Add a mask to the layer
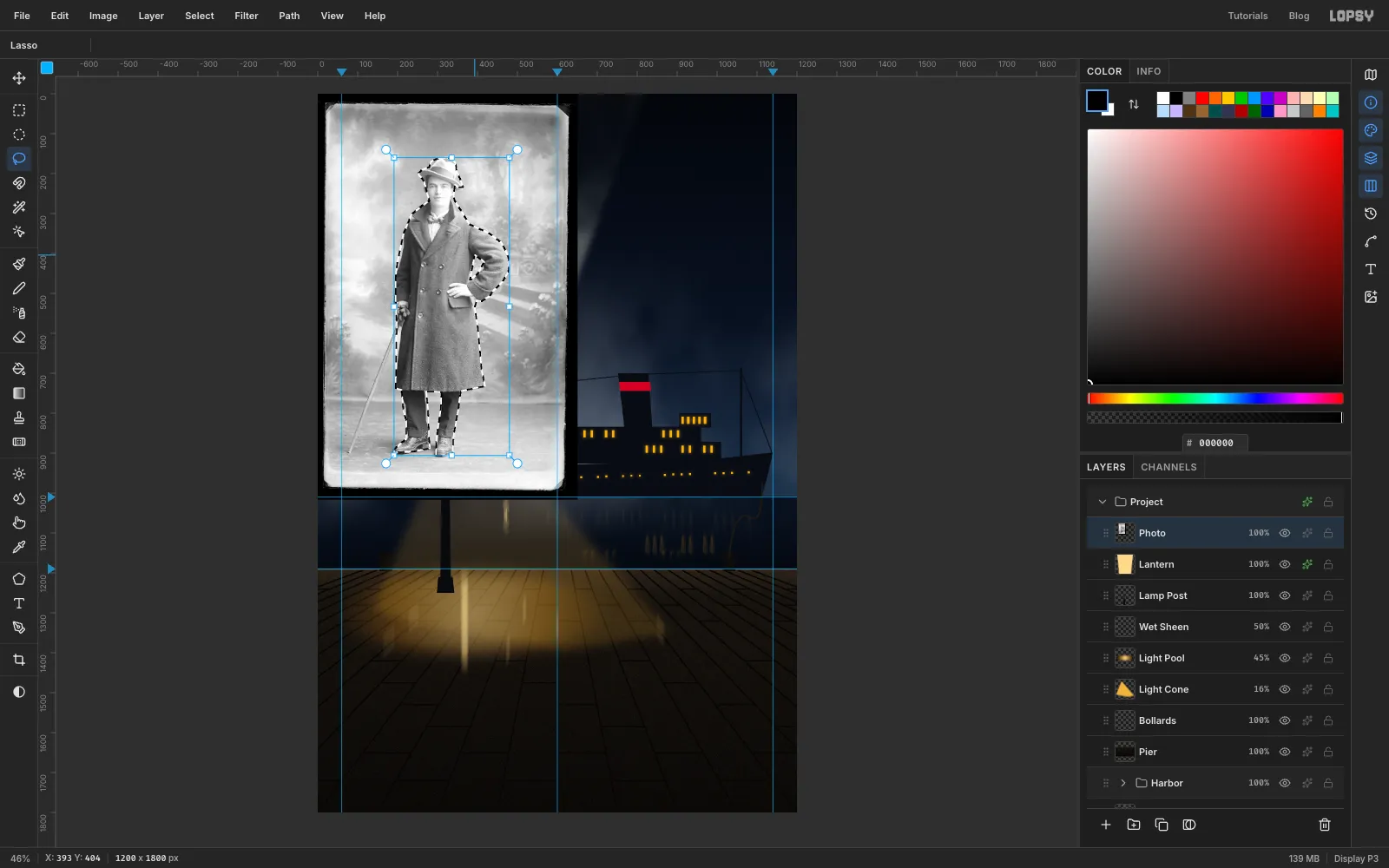The image size is (1389, 868). tap(1189, 825)
